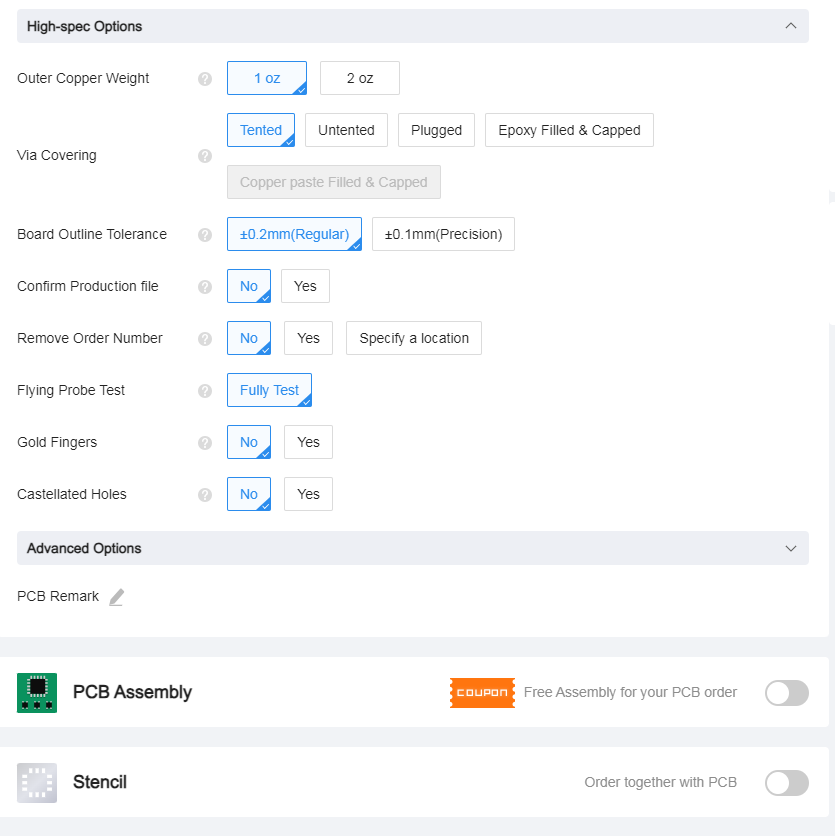Open Board Outline Tolerance help icon
The image size is (835, 836).
coord(205,235)
